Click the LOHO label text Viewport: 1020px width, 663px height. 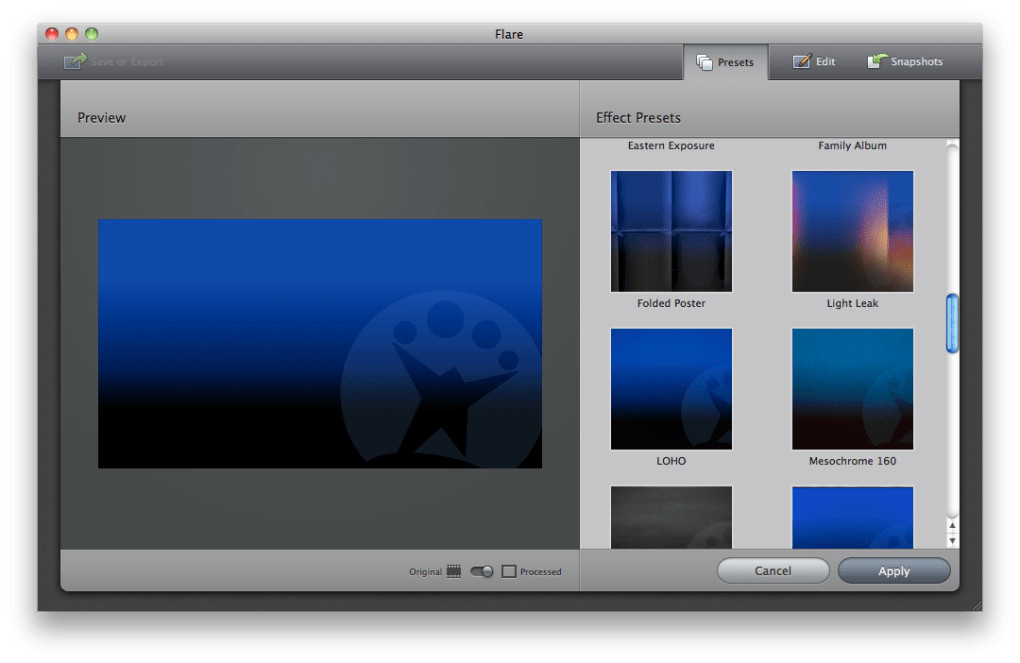(671, 461)
